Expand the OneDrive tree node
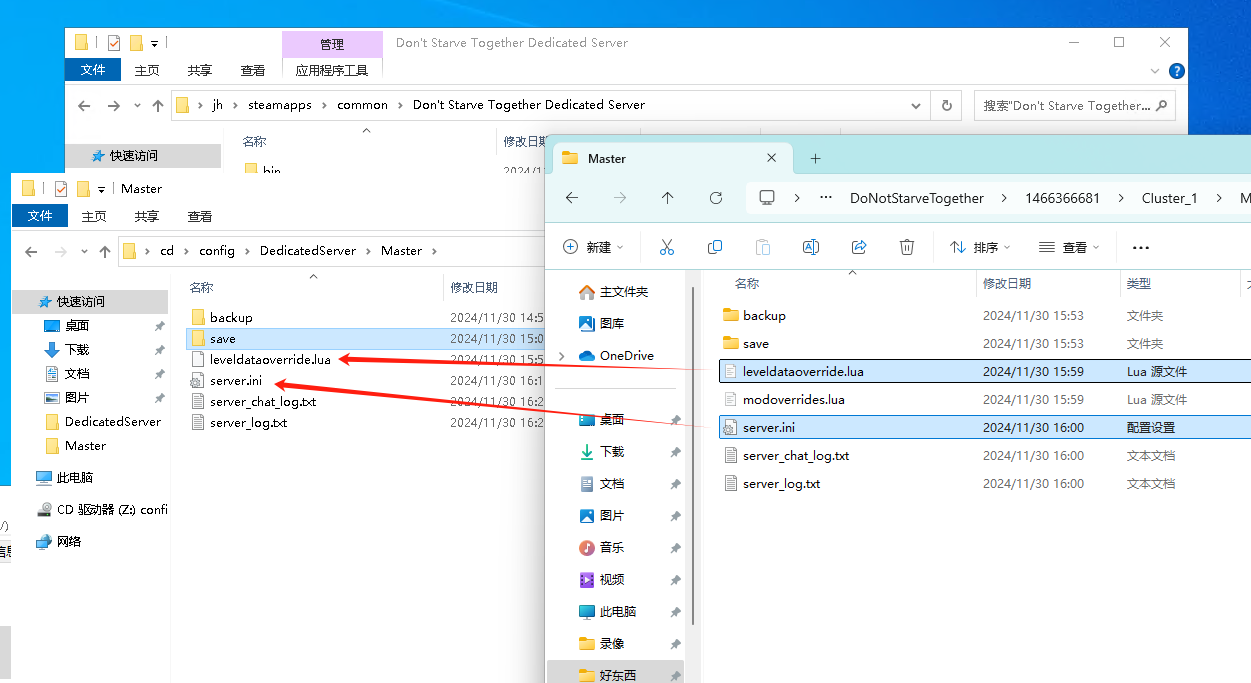The height and width of the screenshot is (683, 1251). tap(562, 356)
